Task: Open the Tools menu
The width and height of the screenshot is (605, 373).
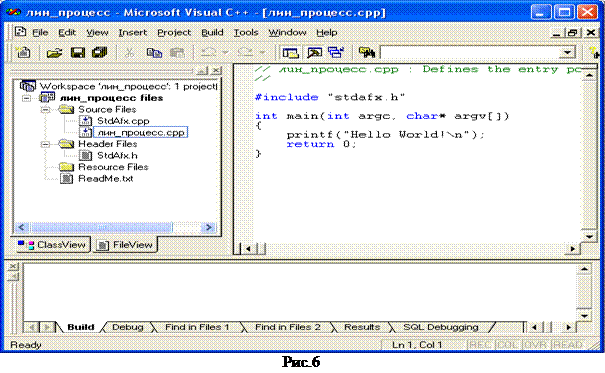Action: tap(246, 33)
